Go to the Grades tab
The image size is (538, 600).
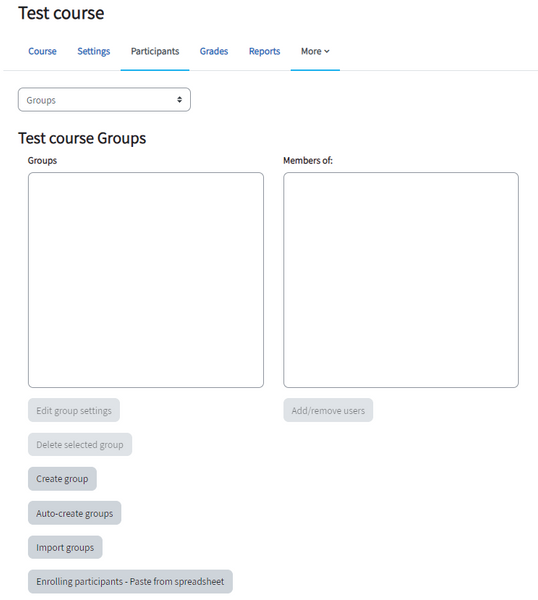click(214, 51)
